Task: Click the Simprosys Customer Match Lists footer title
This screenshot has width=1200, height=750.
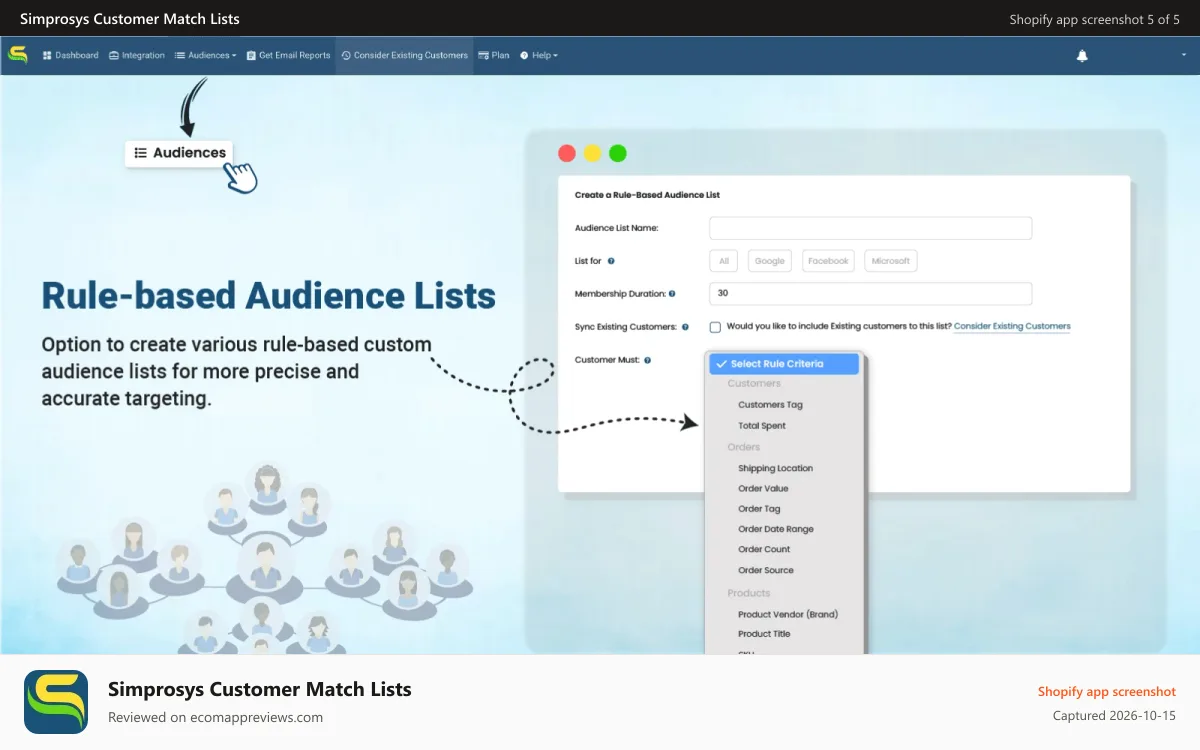Action: pos(260,689)
